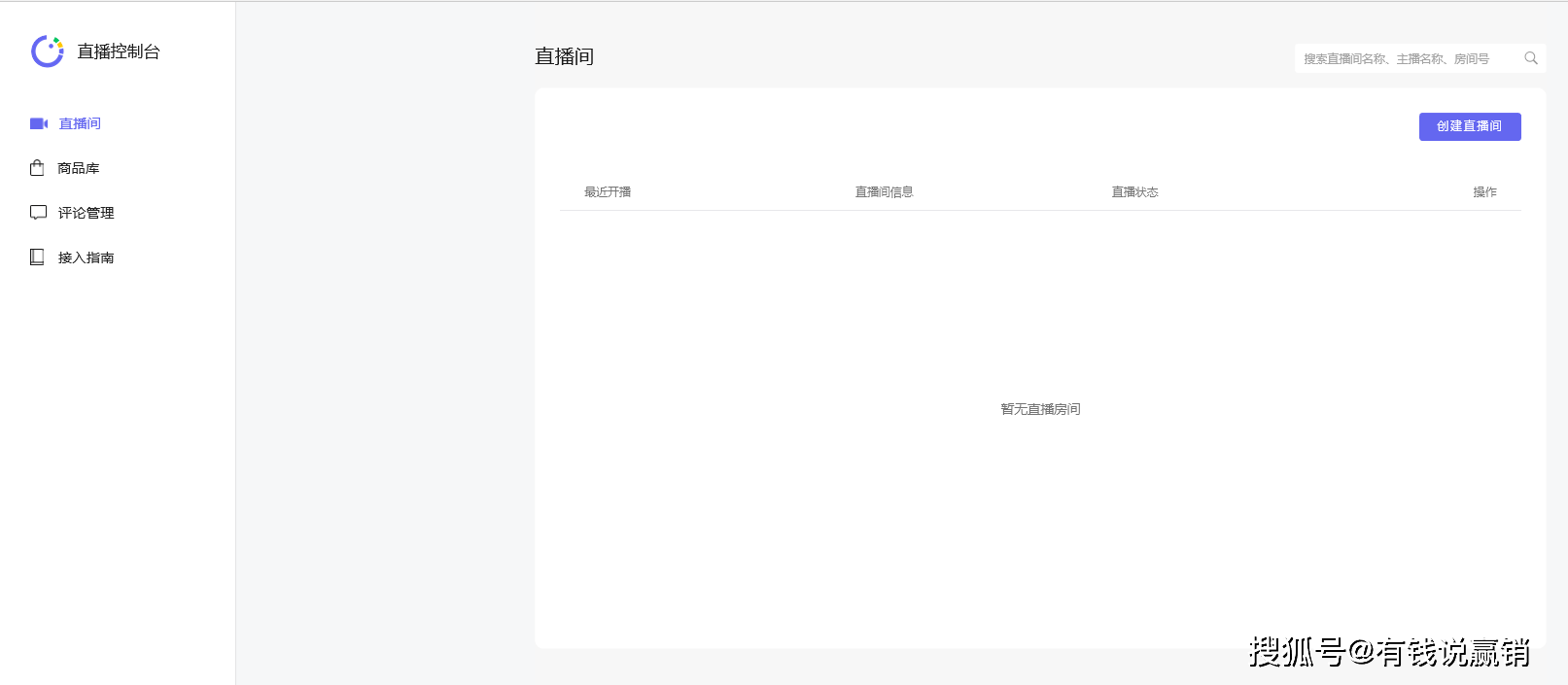Screen dimensions: 1568x685
Task: Open the 接入指南 menu item
Action: coord(86,257)
